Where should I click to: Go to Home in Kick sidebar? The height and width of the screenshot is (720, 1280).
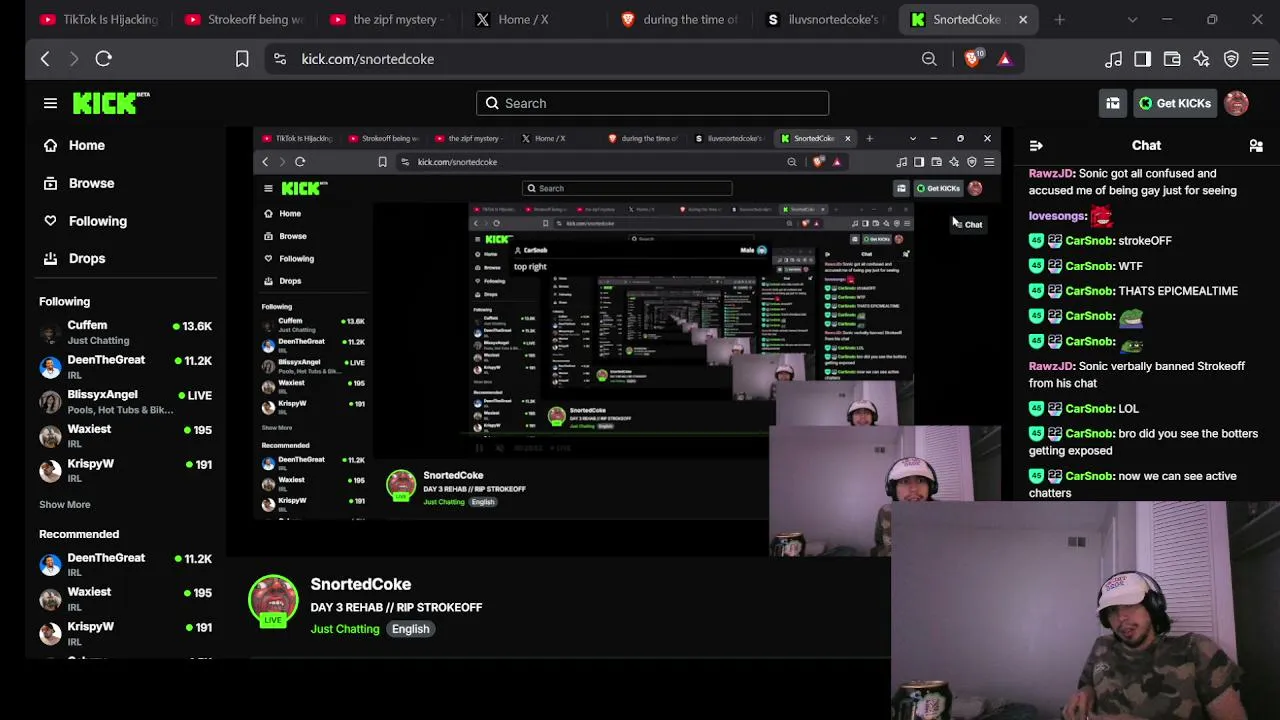[87, 145]
